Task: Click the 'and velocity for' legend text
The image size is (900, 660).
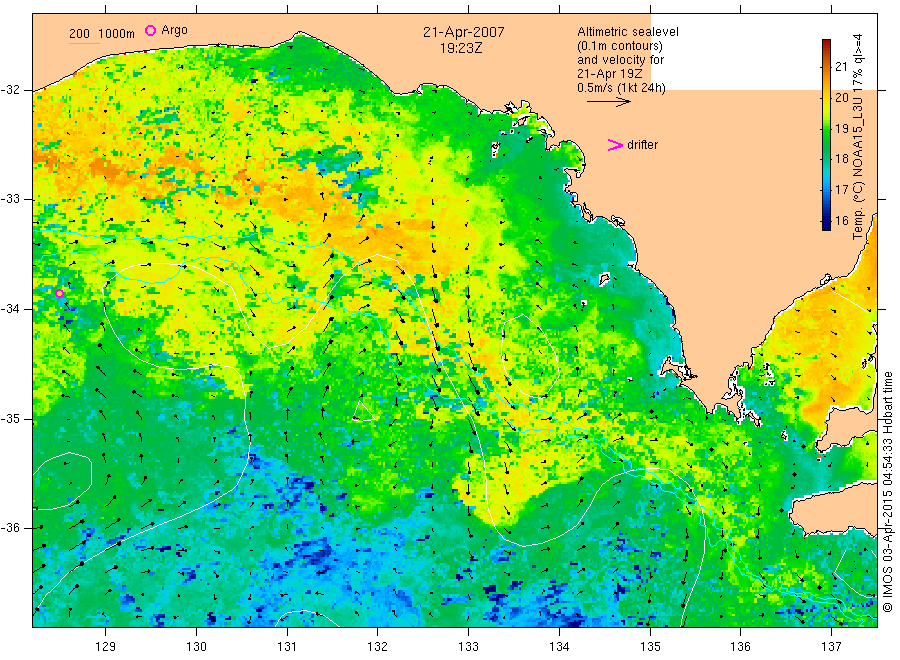Action: click(x=620, y=60)
